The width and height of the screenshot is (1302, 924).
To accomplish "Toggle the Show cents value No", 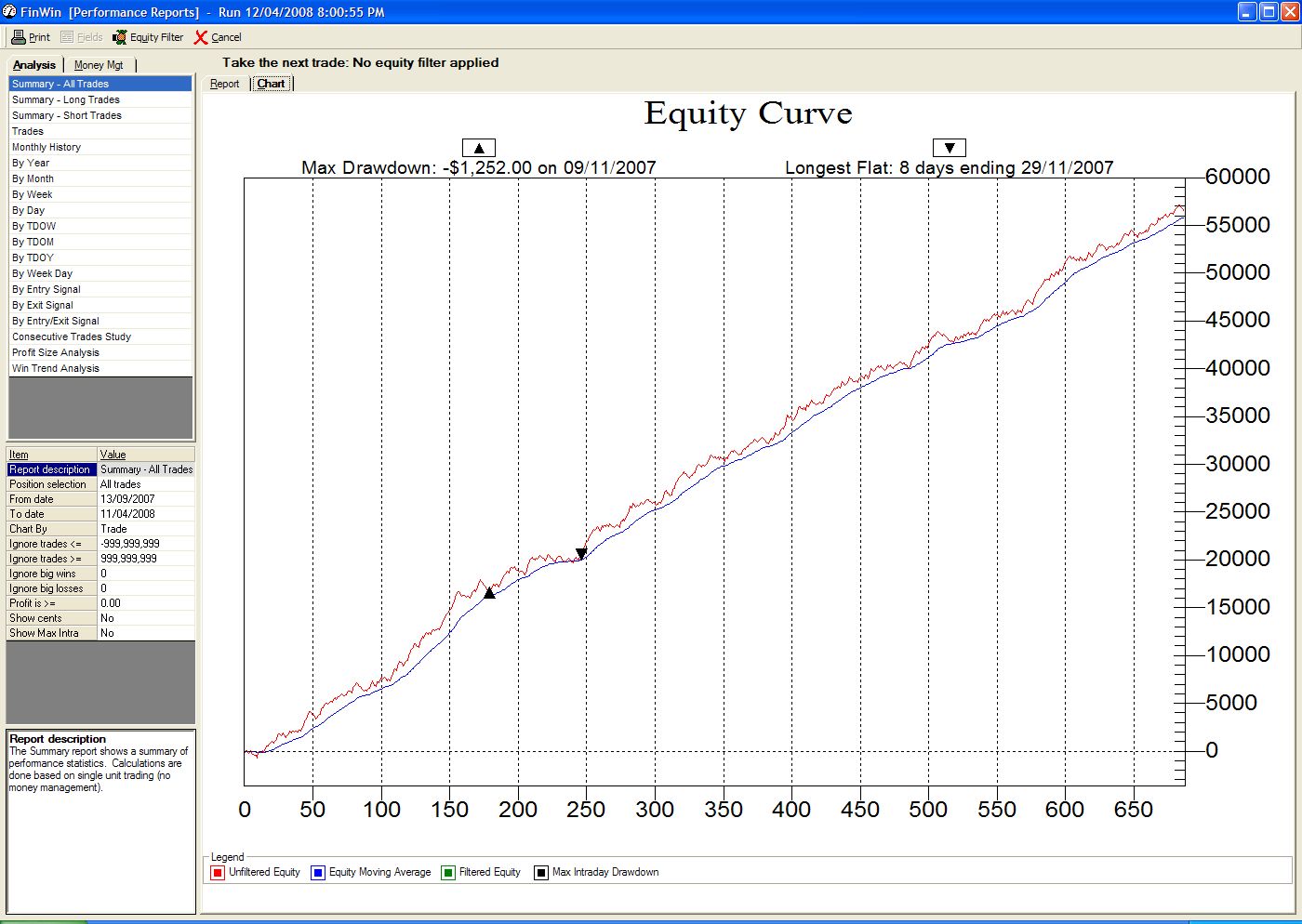I will [146, 618].
